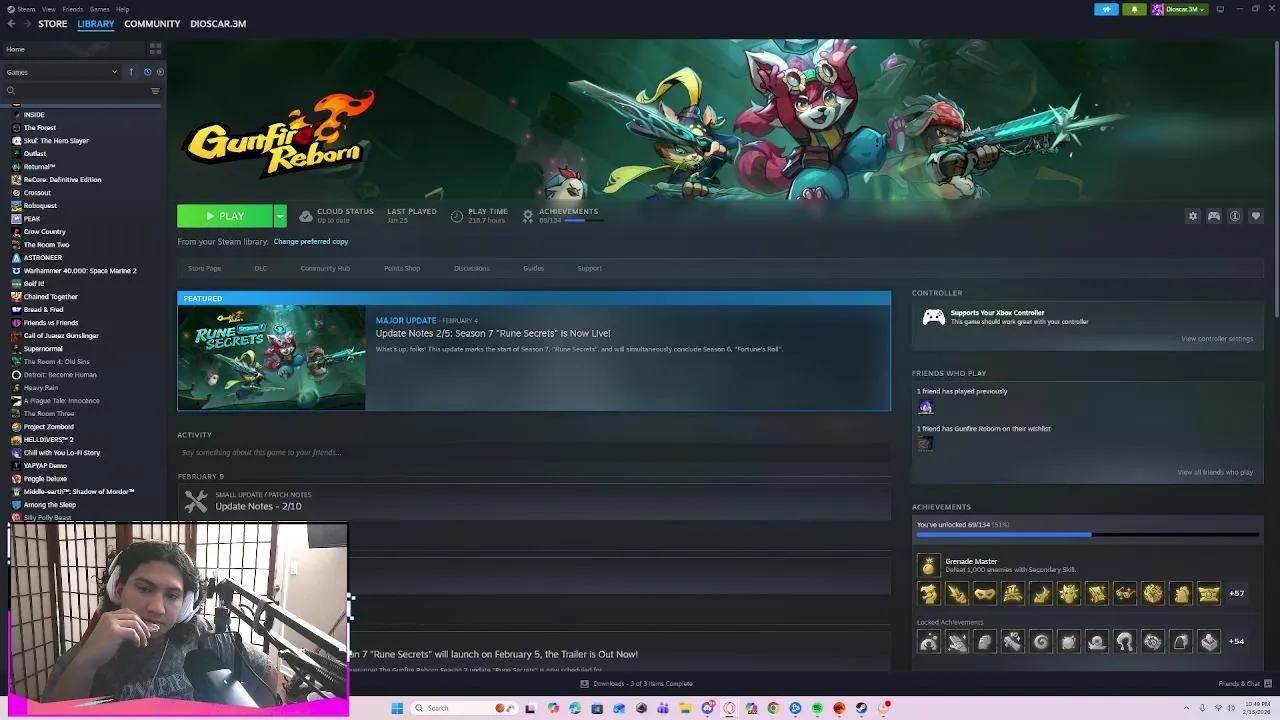Open the Help menu
The width and height of the screenshot is (1280, 720).
point(122,9)
